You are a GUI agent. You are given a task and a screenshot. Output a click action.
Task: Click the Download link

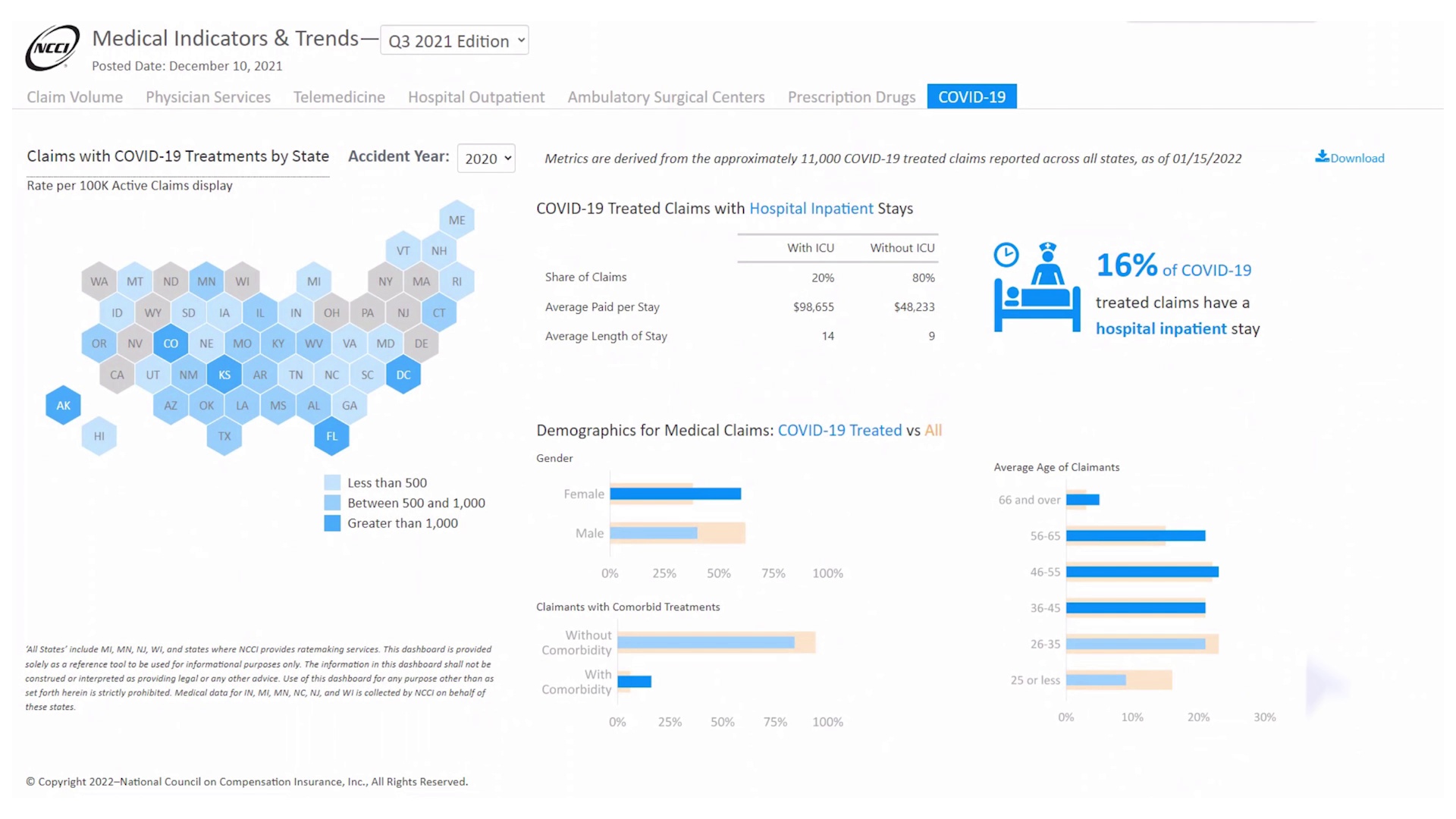point(1356,158)
